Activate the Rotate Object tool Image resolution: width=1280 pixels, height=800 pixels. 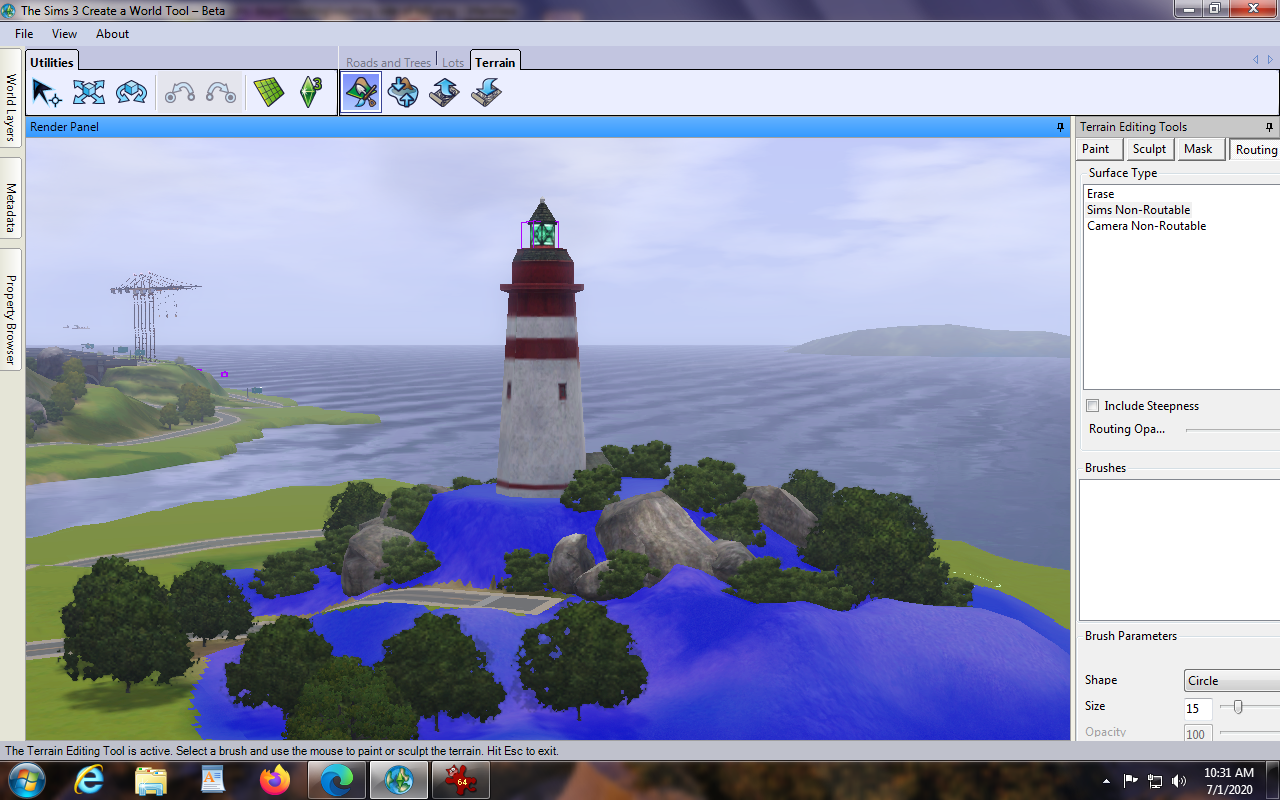point(131,93)
